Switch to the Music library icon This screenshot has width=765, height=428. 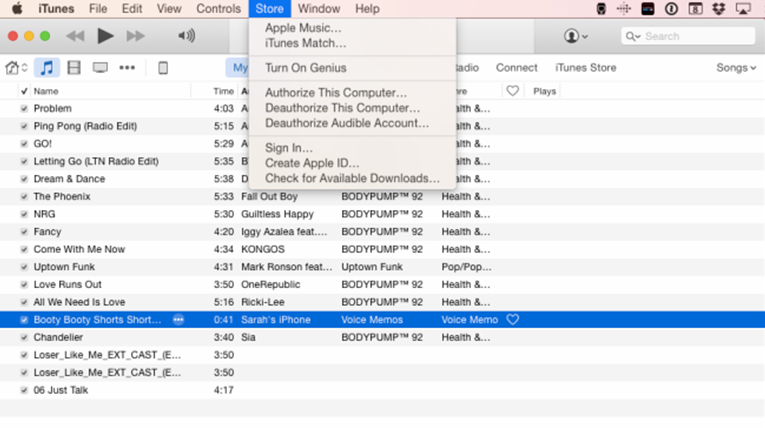[47, 68]
